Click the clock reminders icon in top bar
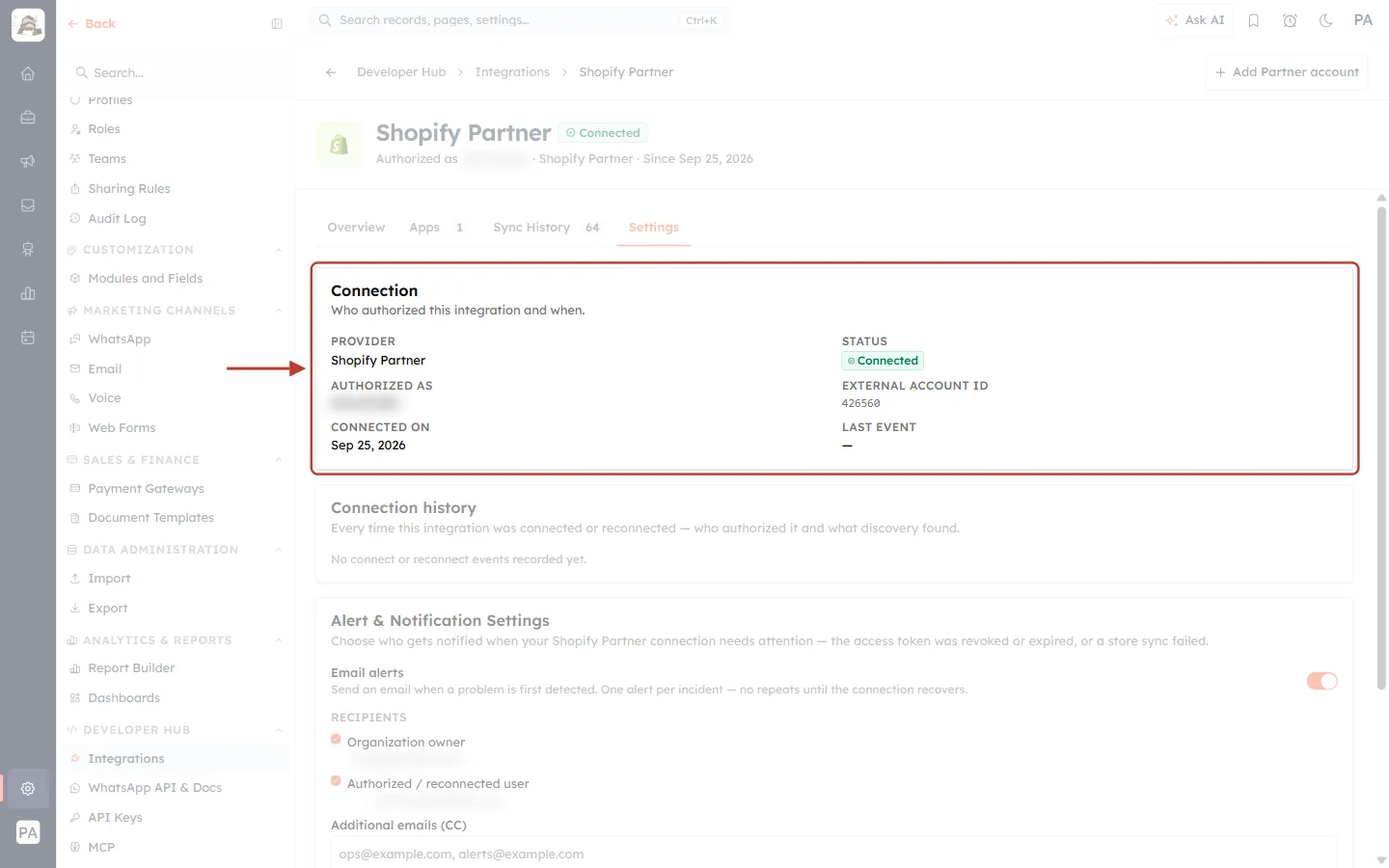This screenshot has height=868, width=1389. point(1290,20)
